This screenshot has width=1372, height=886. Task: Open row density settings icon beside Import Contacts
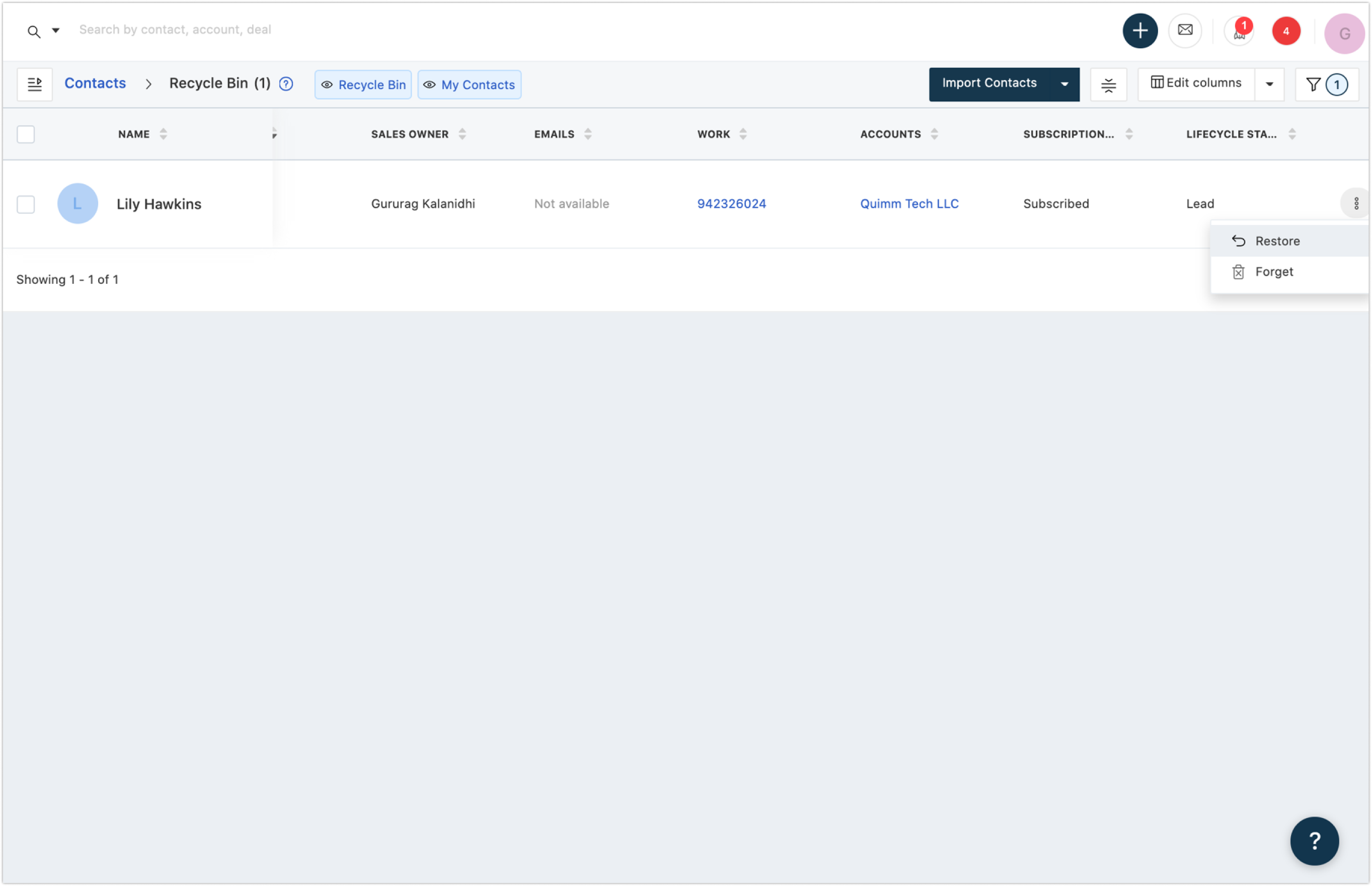[x=1108, y=85]
